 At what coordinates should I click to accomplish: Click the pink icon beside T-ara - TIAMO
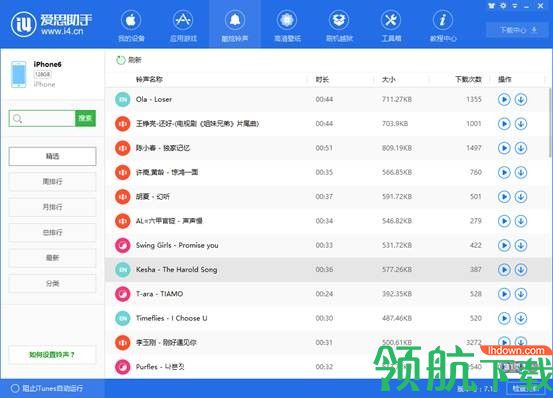pyautogui.click(x=123, y=294)
